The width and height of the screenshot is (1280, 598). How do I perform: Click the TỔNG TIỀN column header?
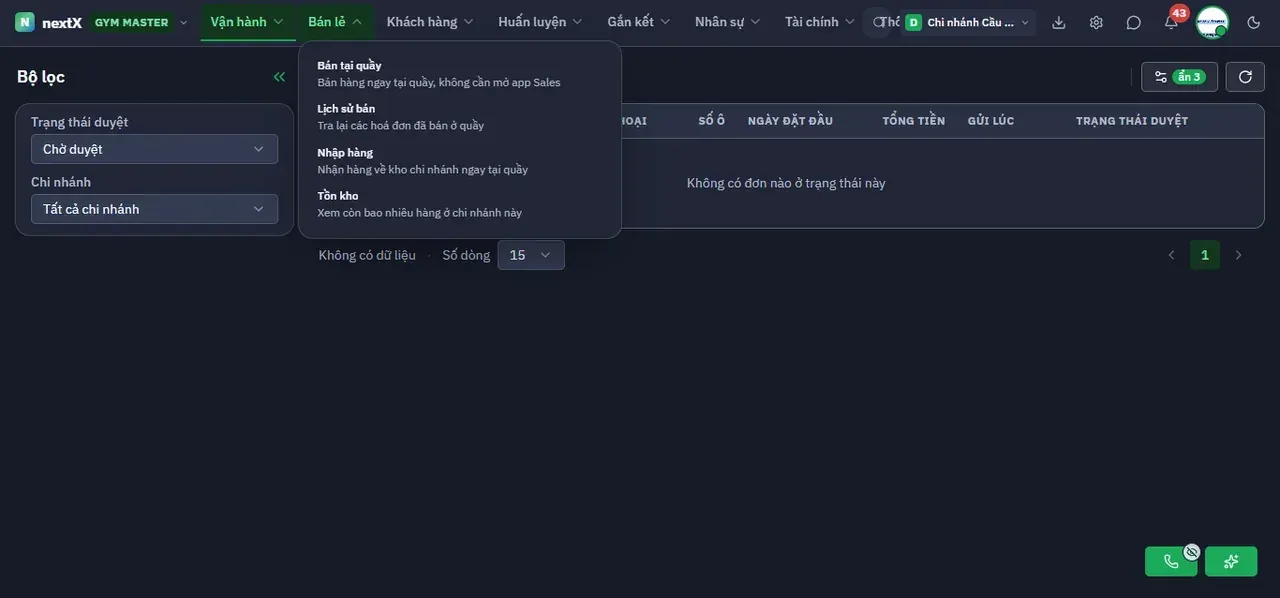click(x=914, y=121)
